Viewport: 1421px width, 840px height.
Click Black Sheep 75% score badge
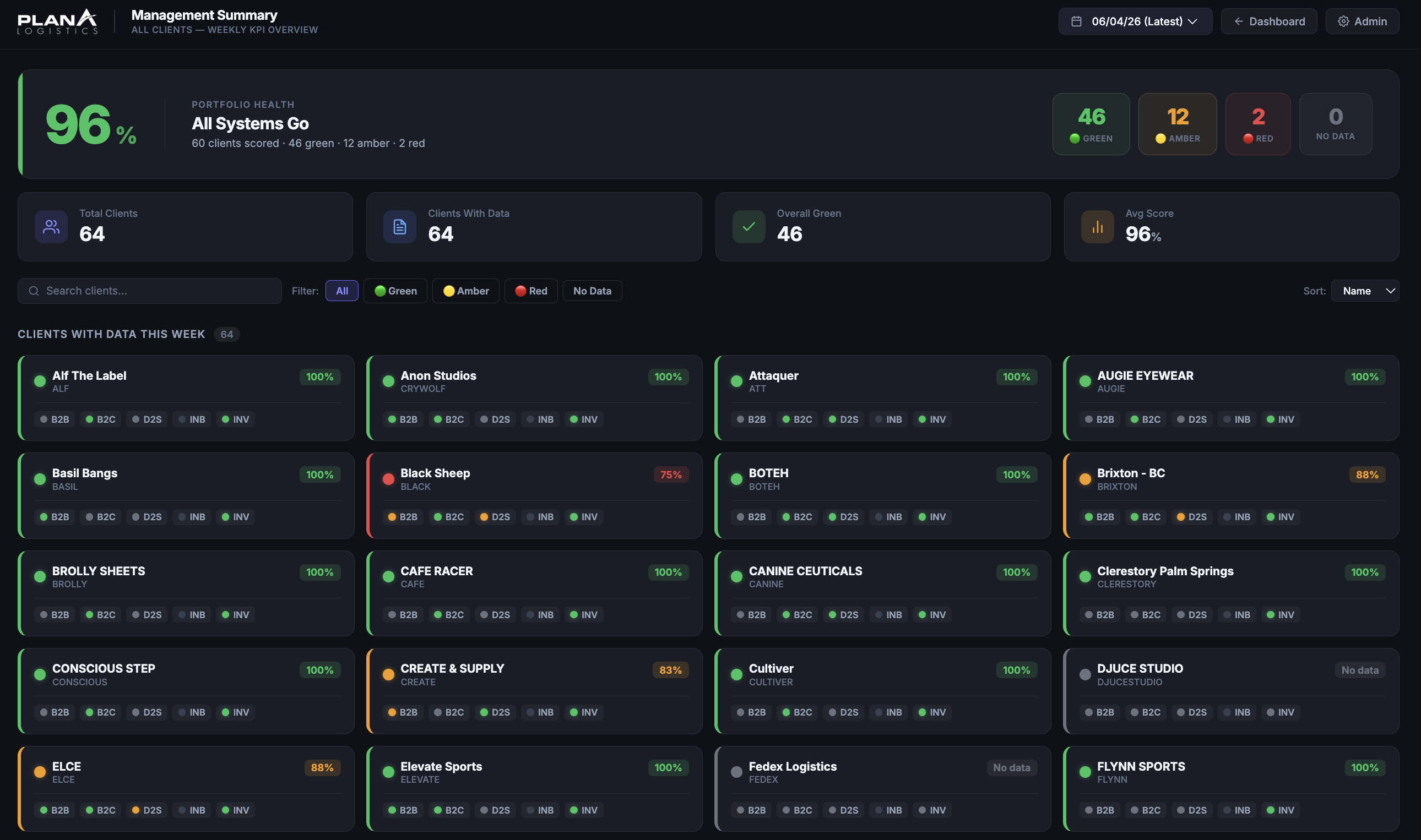point(671,475)
